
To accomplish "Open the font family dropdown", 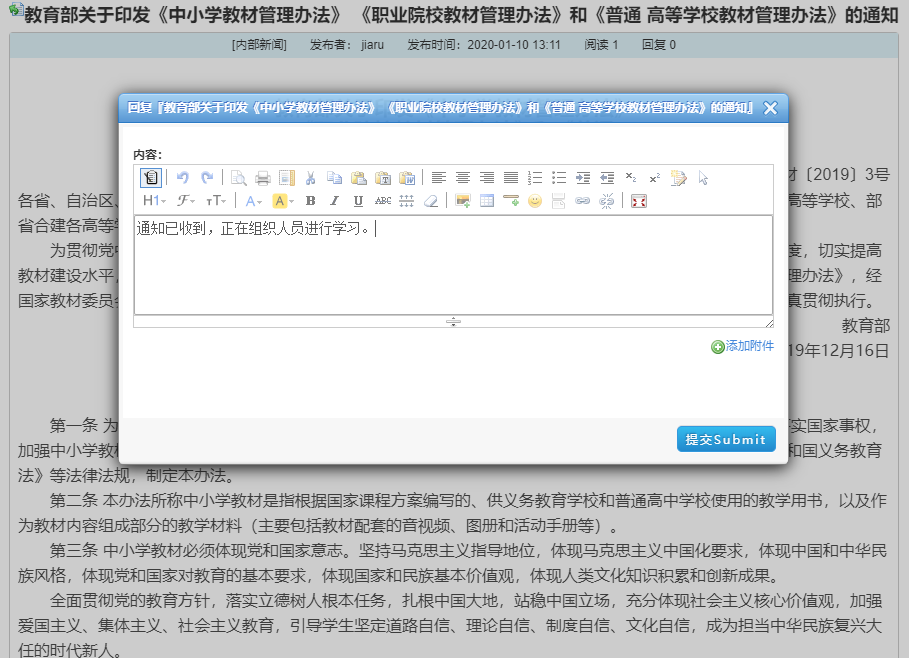I will (184, 201).
